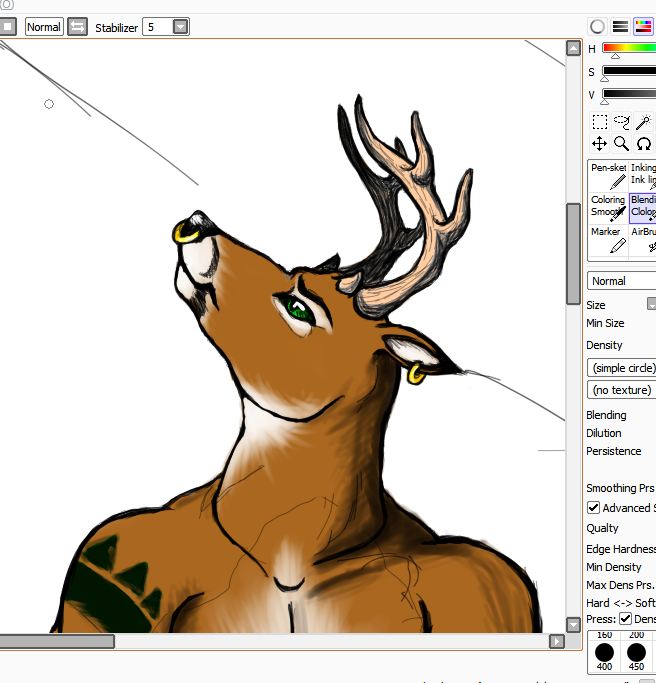Select the rectangular selection tool
The height and width of the screenshot is (683, 656).
pos(600,122)
